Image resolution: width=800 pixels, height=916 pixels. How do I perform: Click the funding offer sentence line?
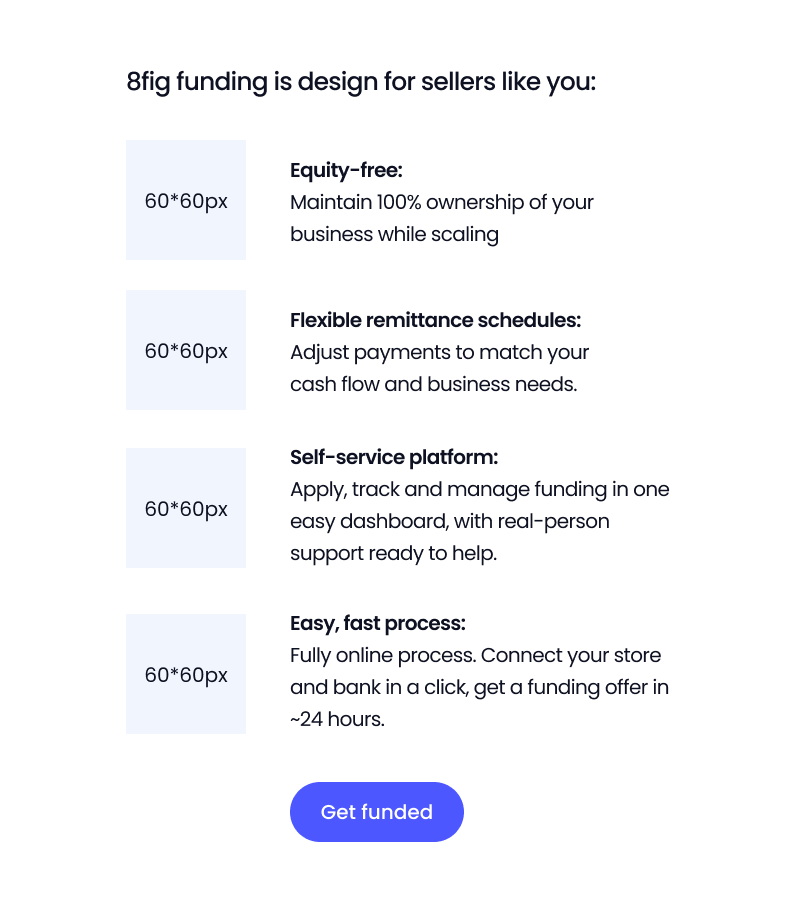[x=479, y=687]
